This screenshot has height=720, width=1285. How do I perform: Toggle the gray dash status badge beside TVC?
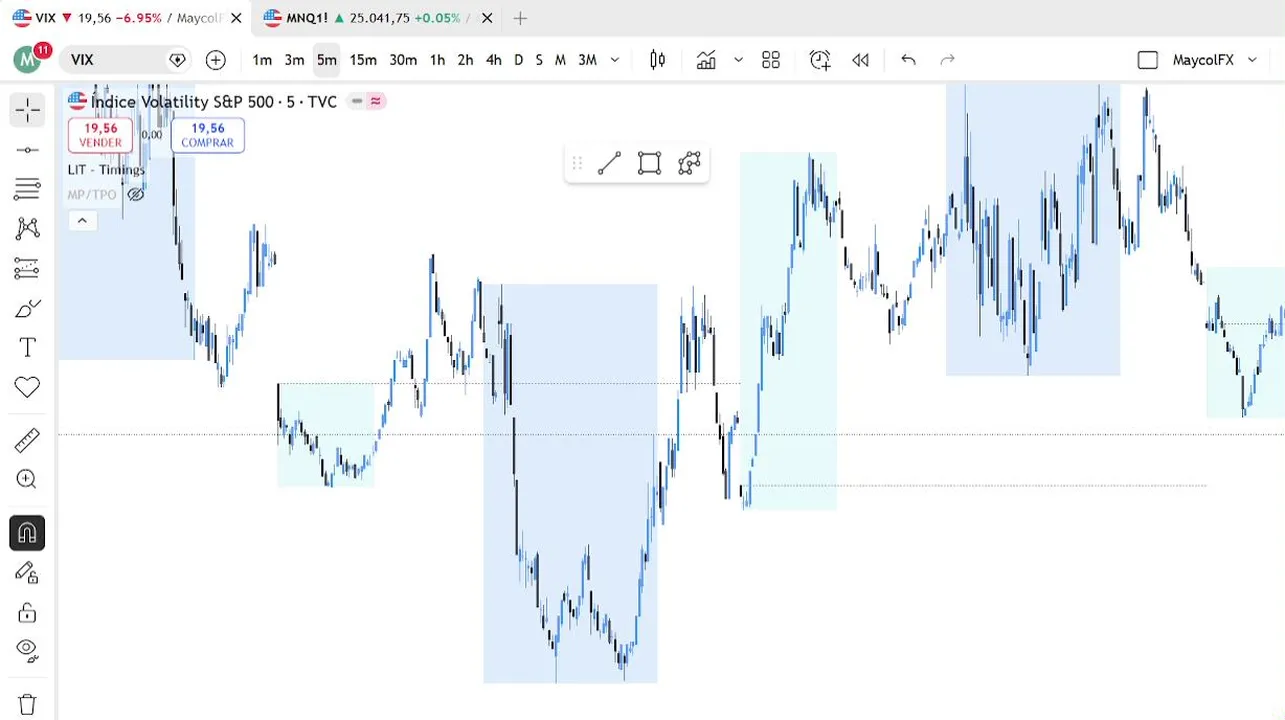pos(357,101)
